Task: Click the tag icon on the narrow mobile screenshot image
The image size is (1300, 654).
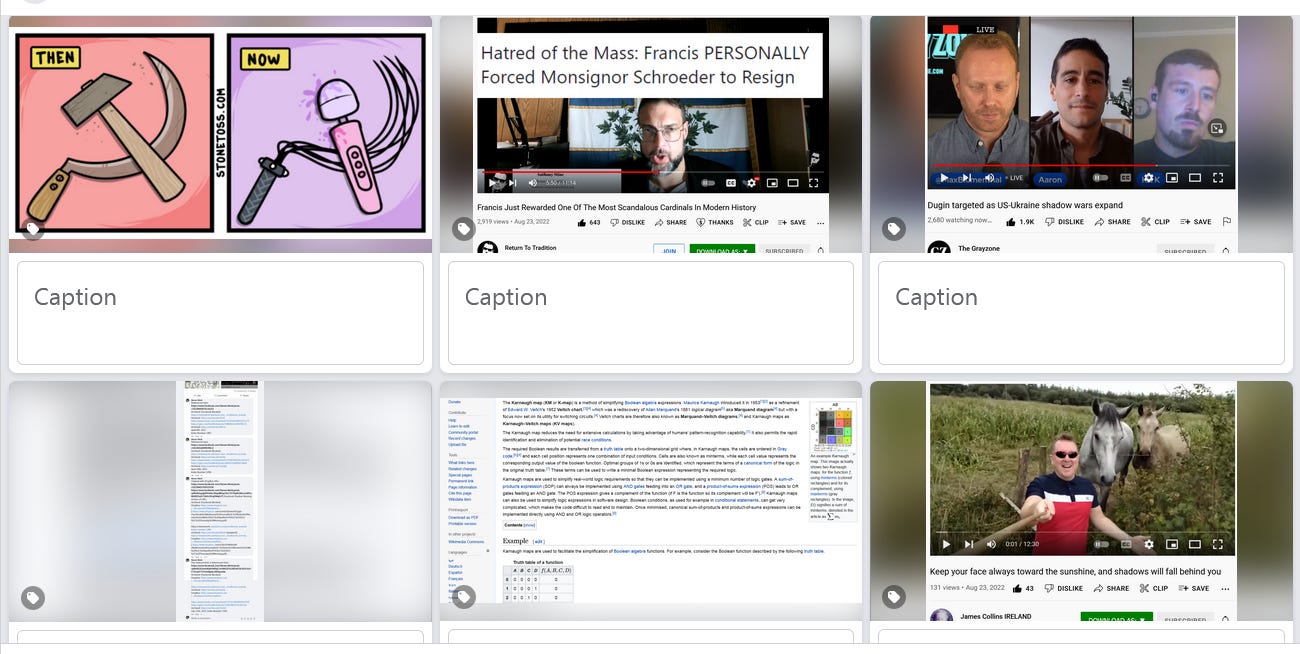Action: (x=33, y=598)
